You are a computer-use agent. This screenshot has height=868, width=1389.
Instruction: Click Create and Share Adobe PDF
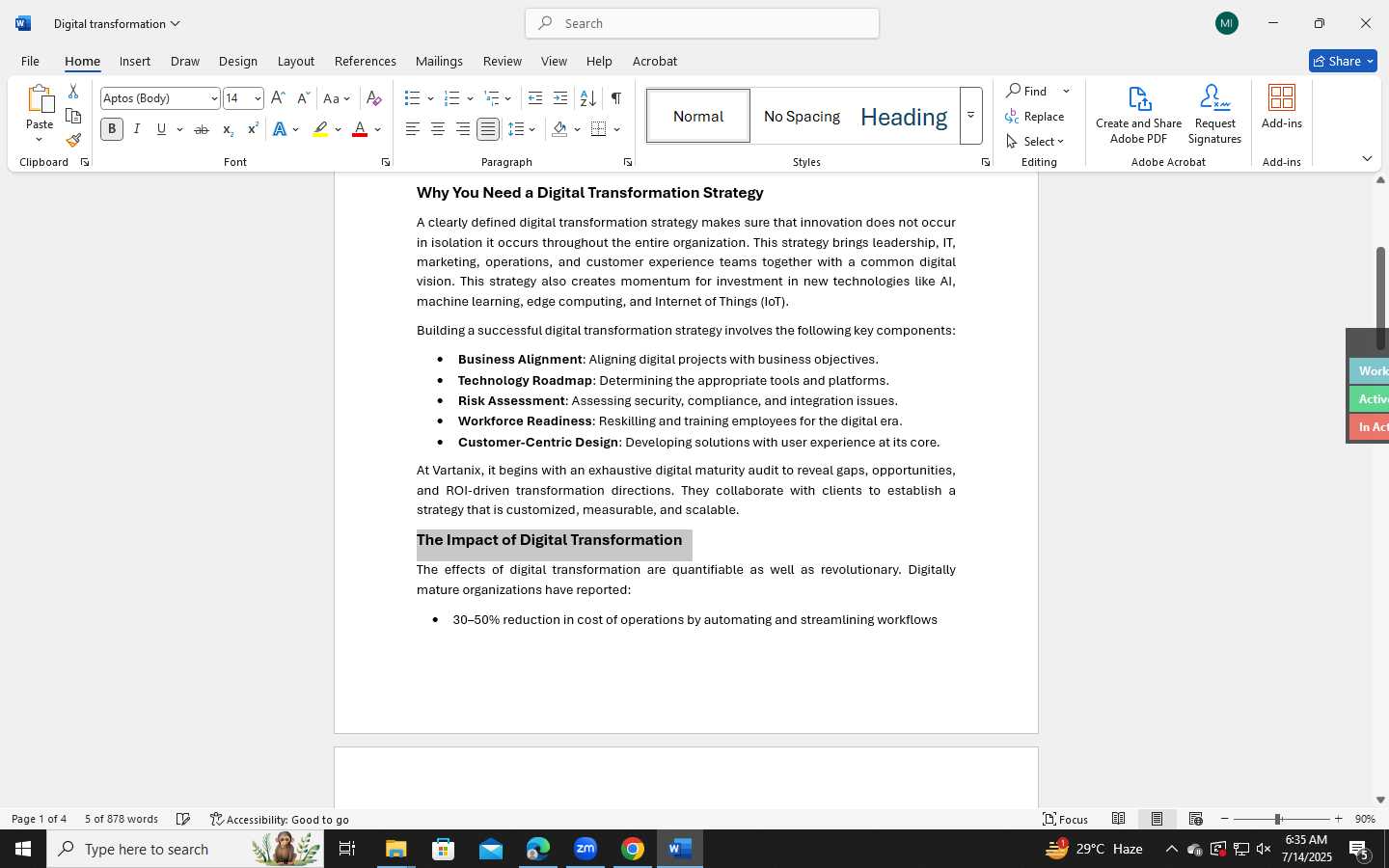1139,115
